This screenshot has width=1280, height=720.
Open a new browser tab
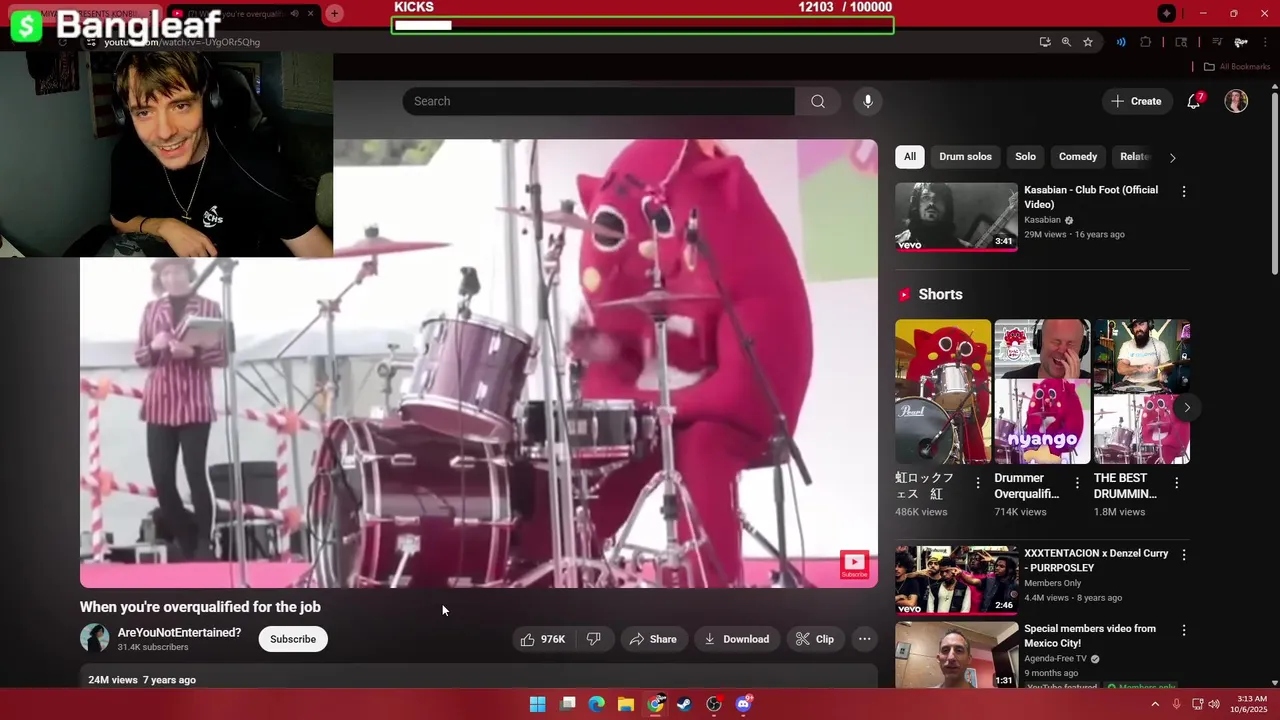pos(334,13)
